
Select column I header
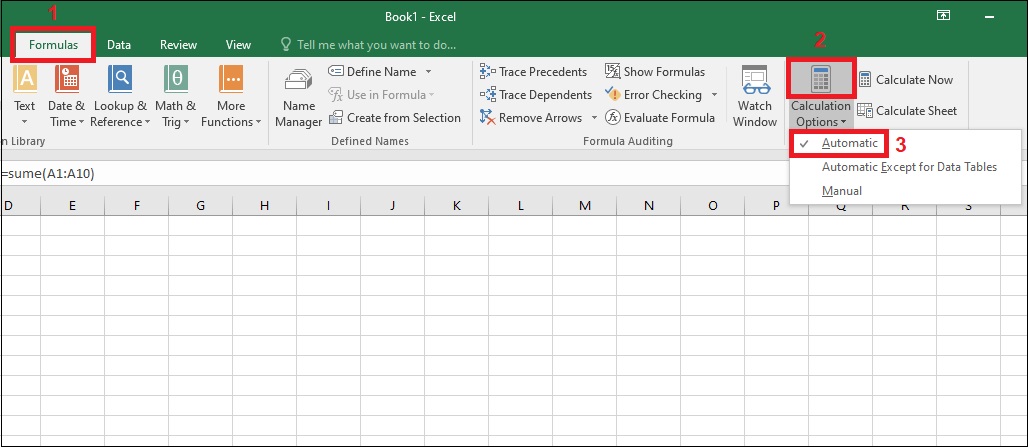tap(328, 206)
